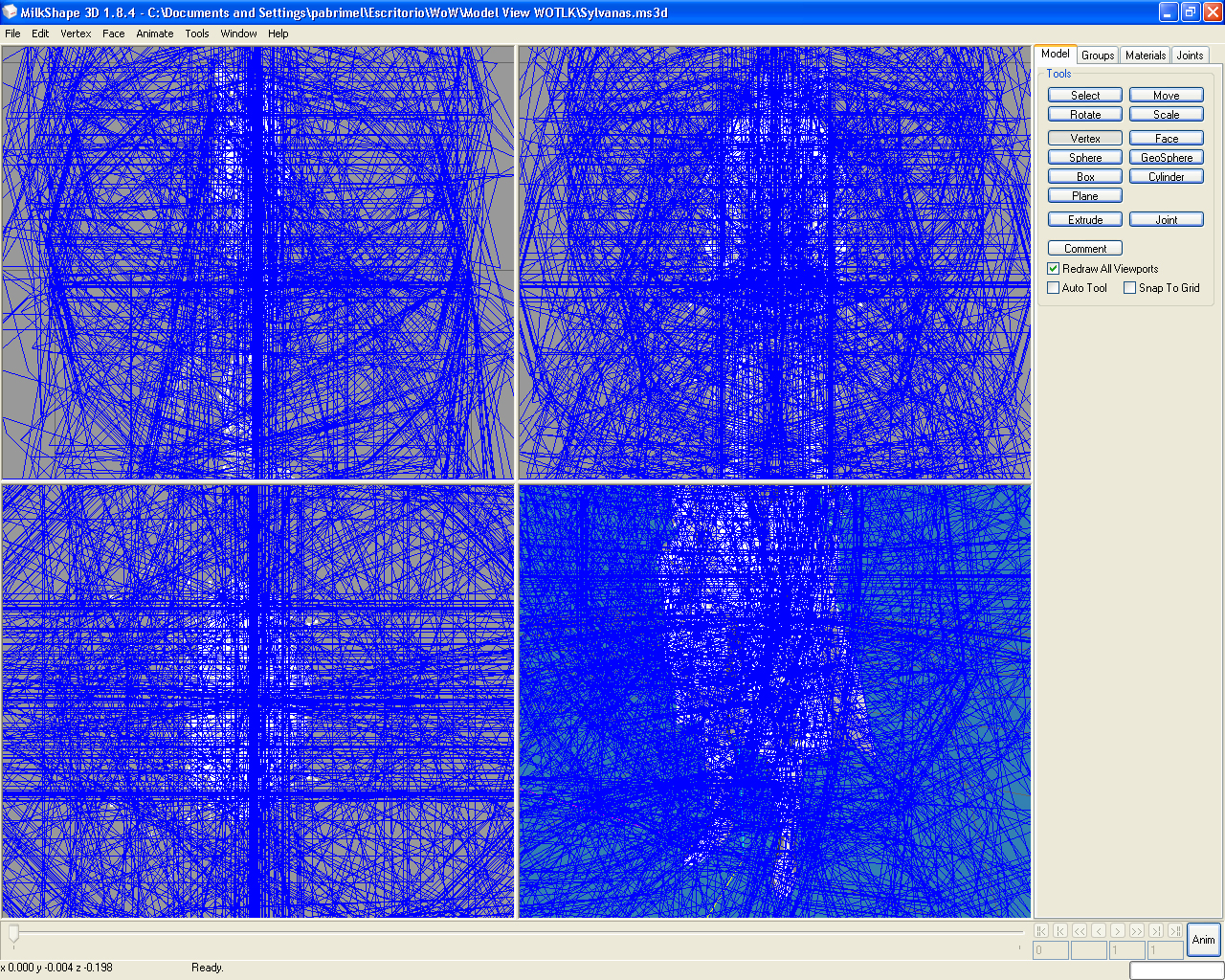This screenshot has width=1225, height=980.
Task: Click the << playback button
Action: tap(1080, 930)
